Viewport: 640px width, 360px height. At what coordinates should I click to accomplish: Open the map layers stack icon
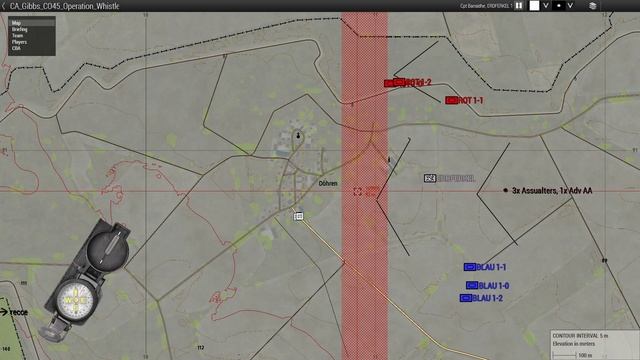click(593, 6)
